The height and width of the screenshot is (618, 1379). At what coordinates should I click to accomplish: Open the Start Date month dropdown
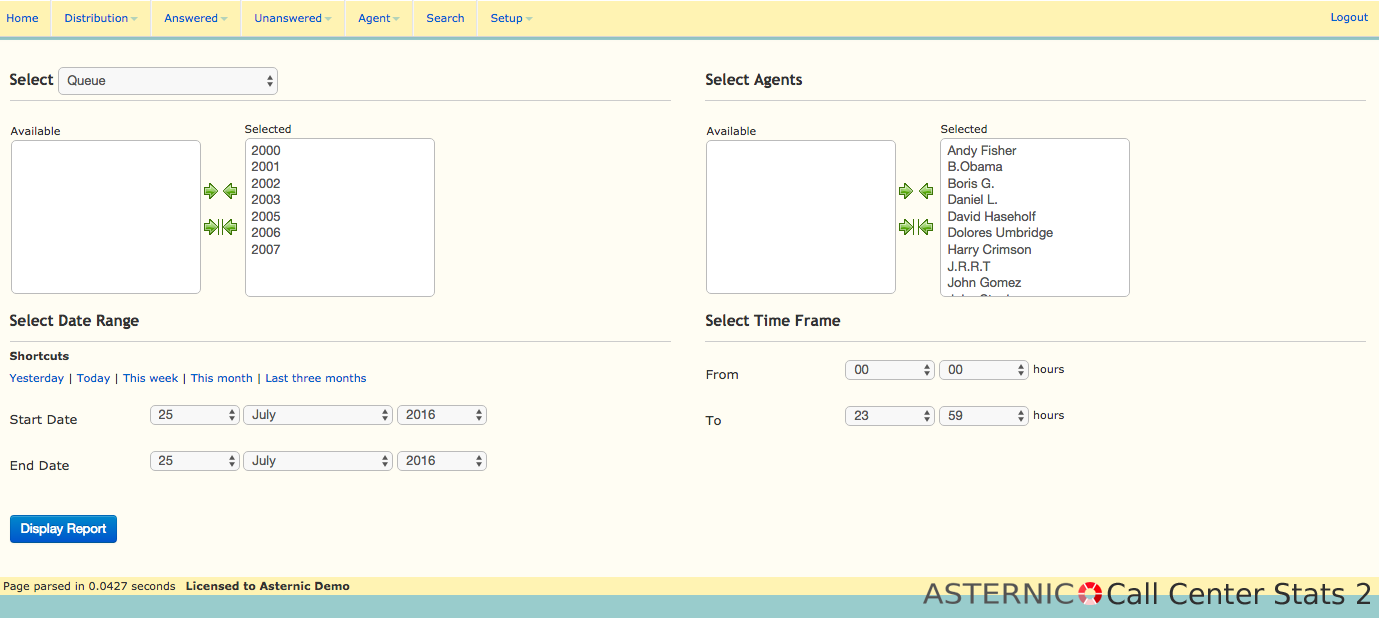(x=317, y=415)
